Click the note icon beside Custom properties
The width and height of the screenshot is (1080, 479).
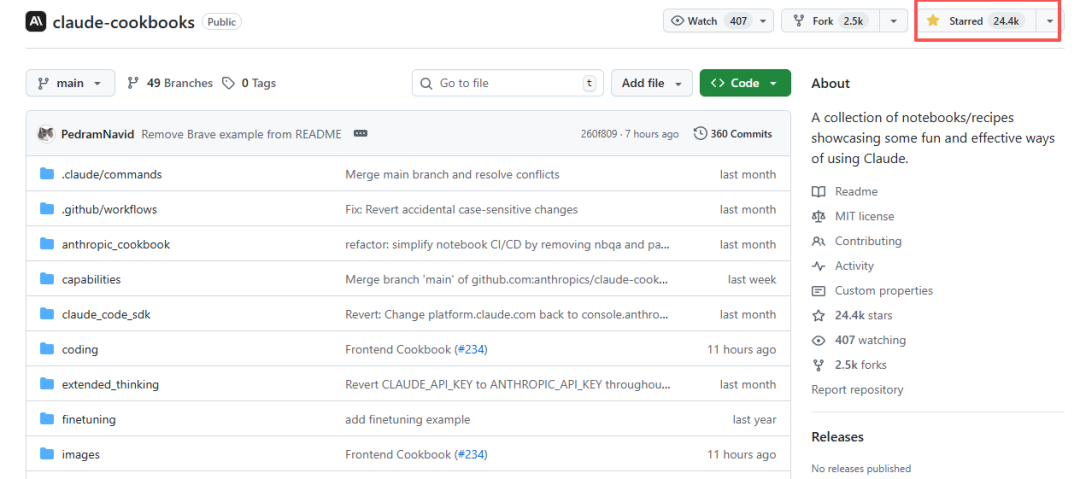[x=818, y=291]
